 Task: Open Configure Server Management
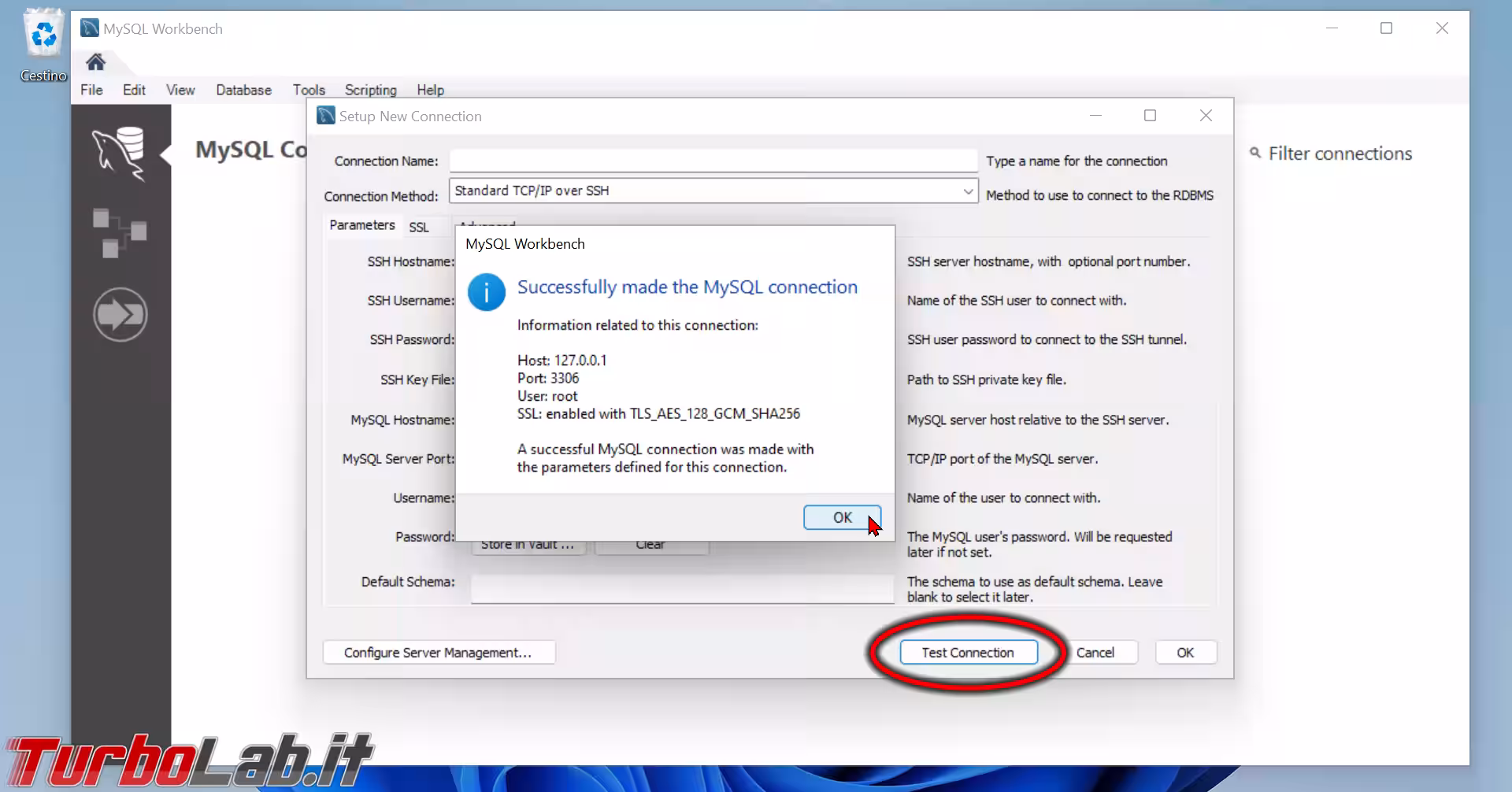point(439,653)
